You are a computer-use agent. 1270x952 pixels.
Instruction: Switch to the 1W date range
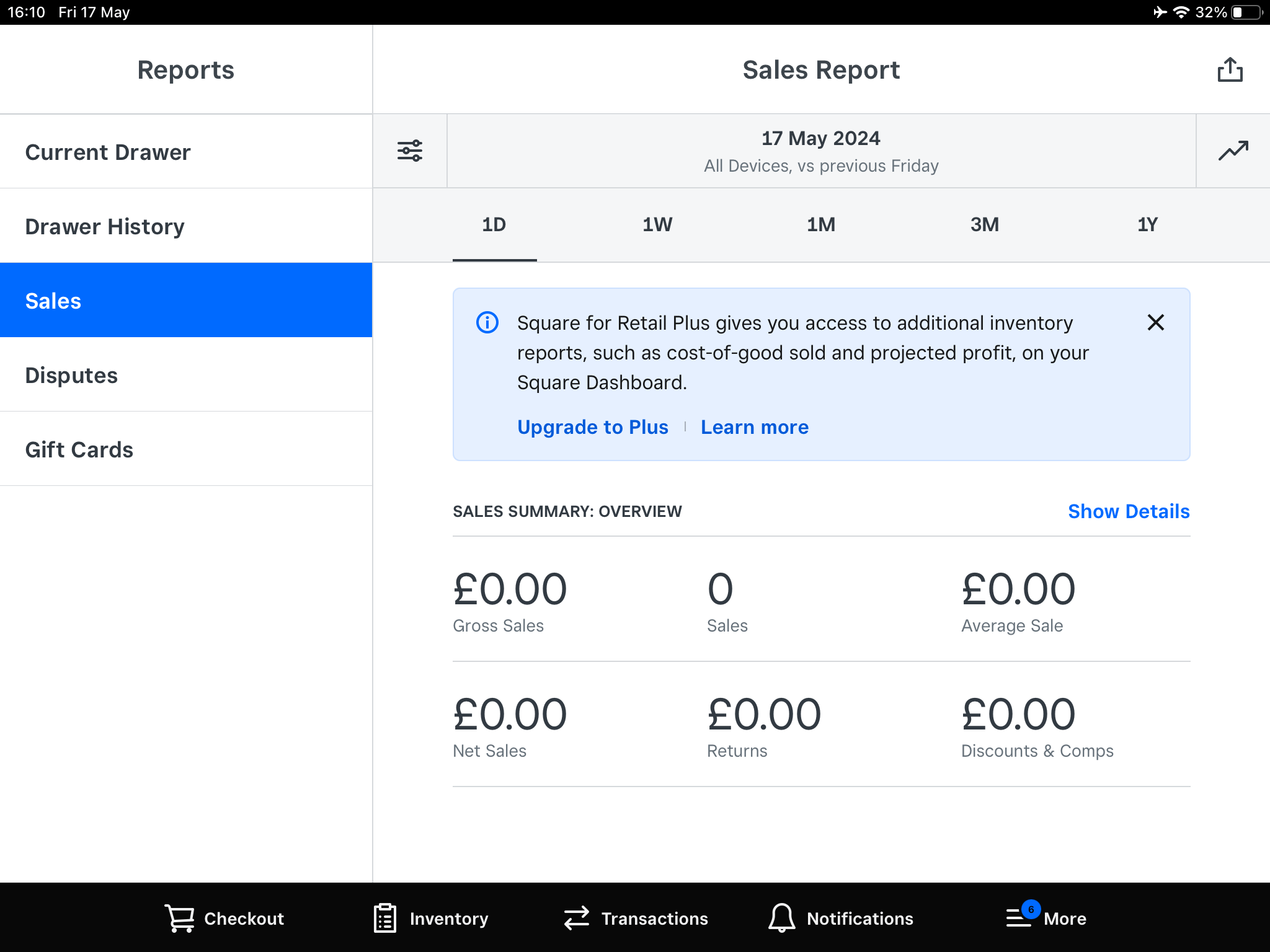tap(657, 224)
